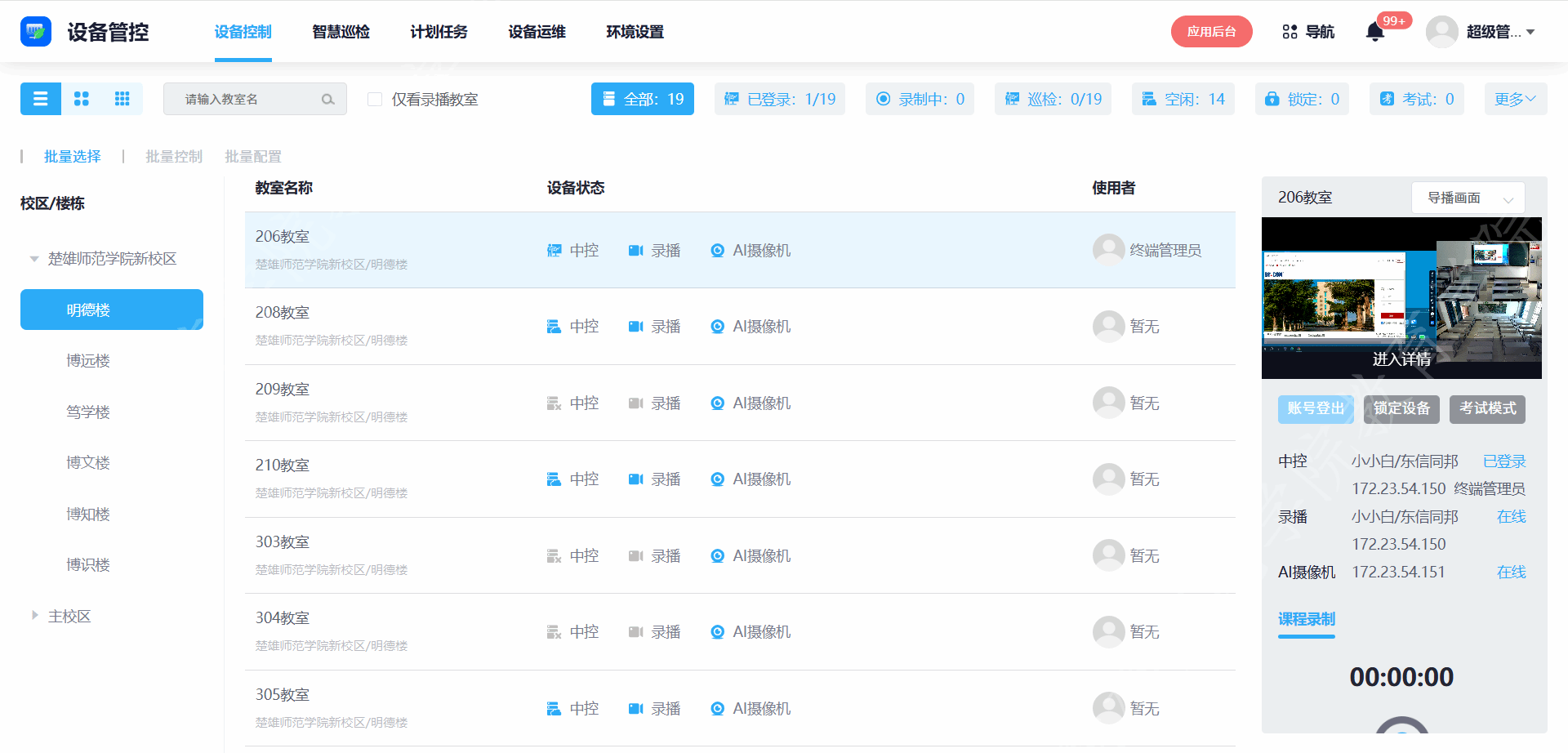Viewport: 1568px width, 753px height.
Task: Open the 导播画面 dropdown
Action: (x=1468, y=198)
